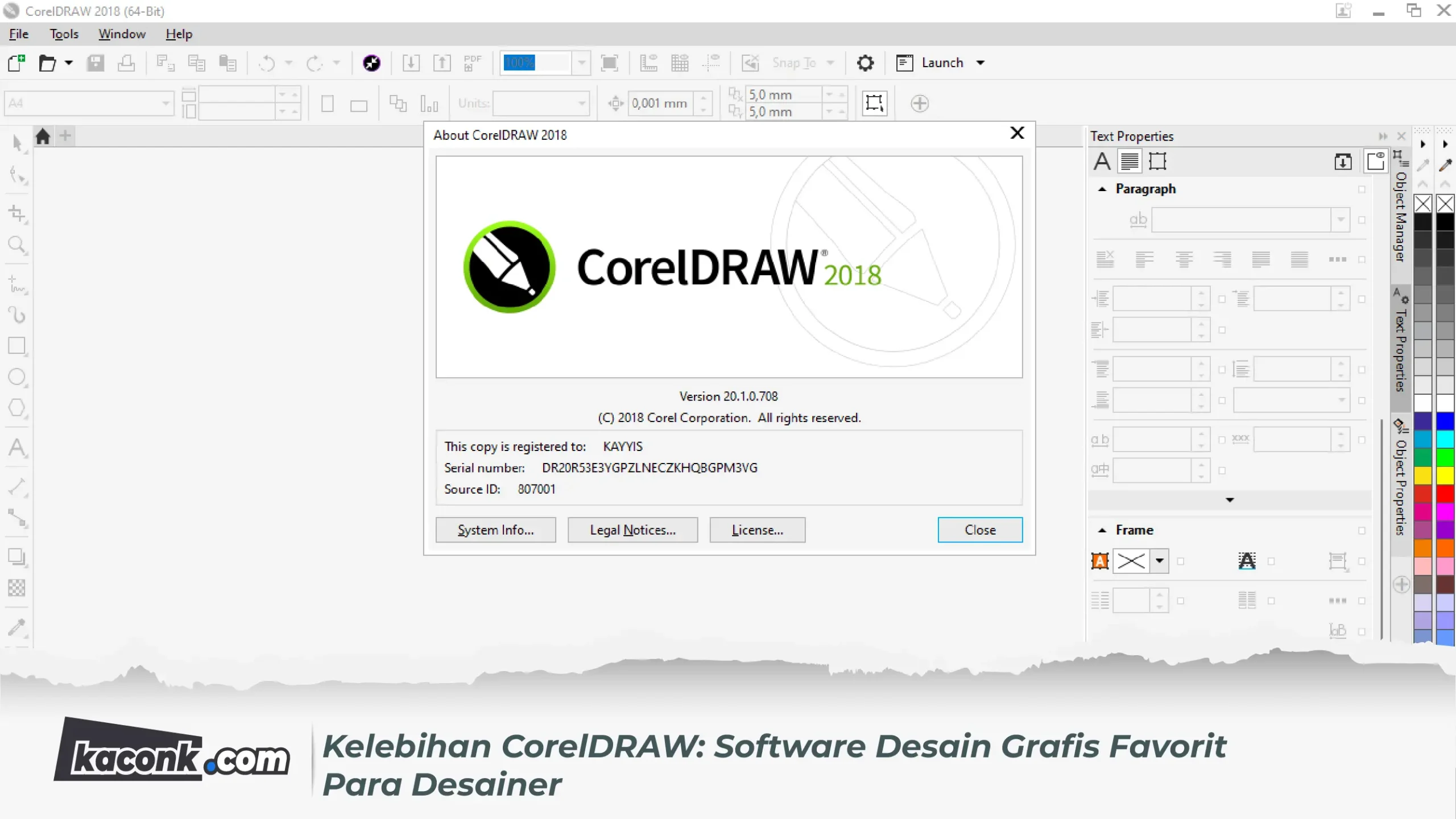Select the Pick tool in toolbox
The image size is (1456, 819).
pyautogui.click(x=17, y=143)
